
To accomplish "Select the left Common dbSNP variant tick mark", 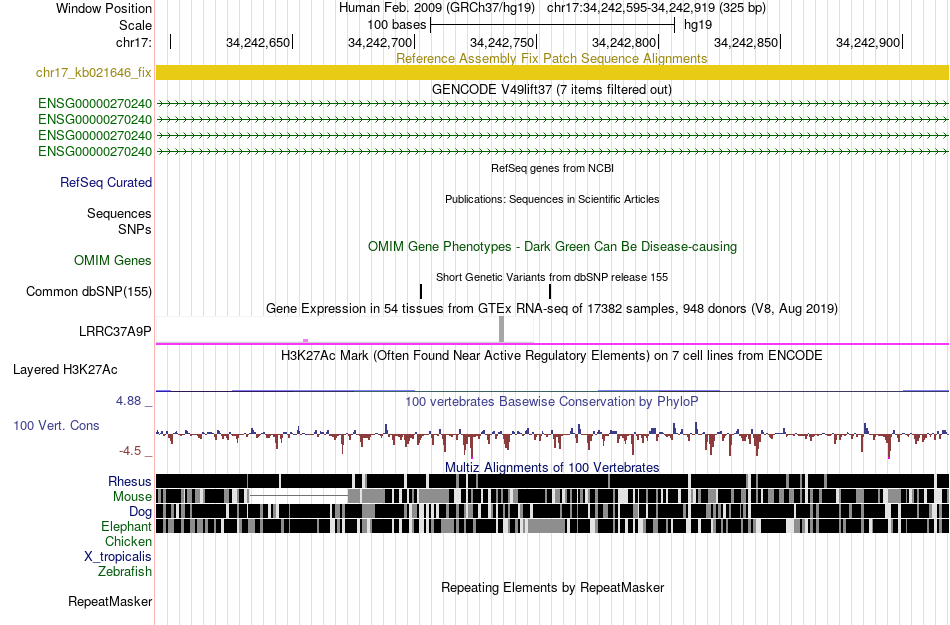I will coord(421,291).
